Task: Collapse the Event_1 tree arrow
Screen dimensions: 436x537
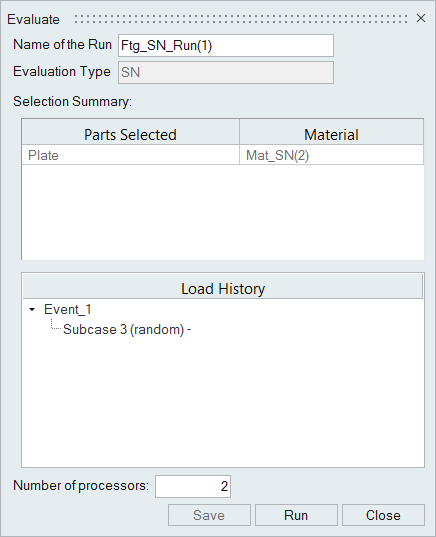Action: [x=32, y=309]
